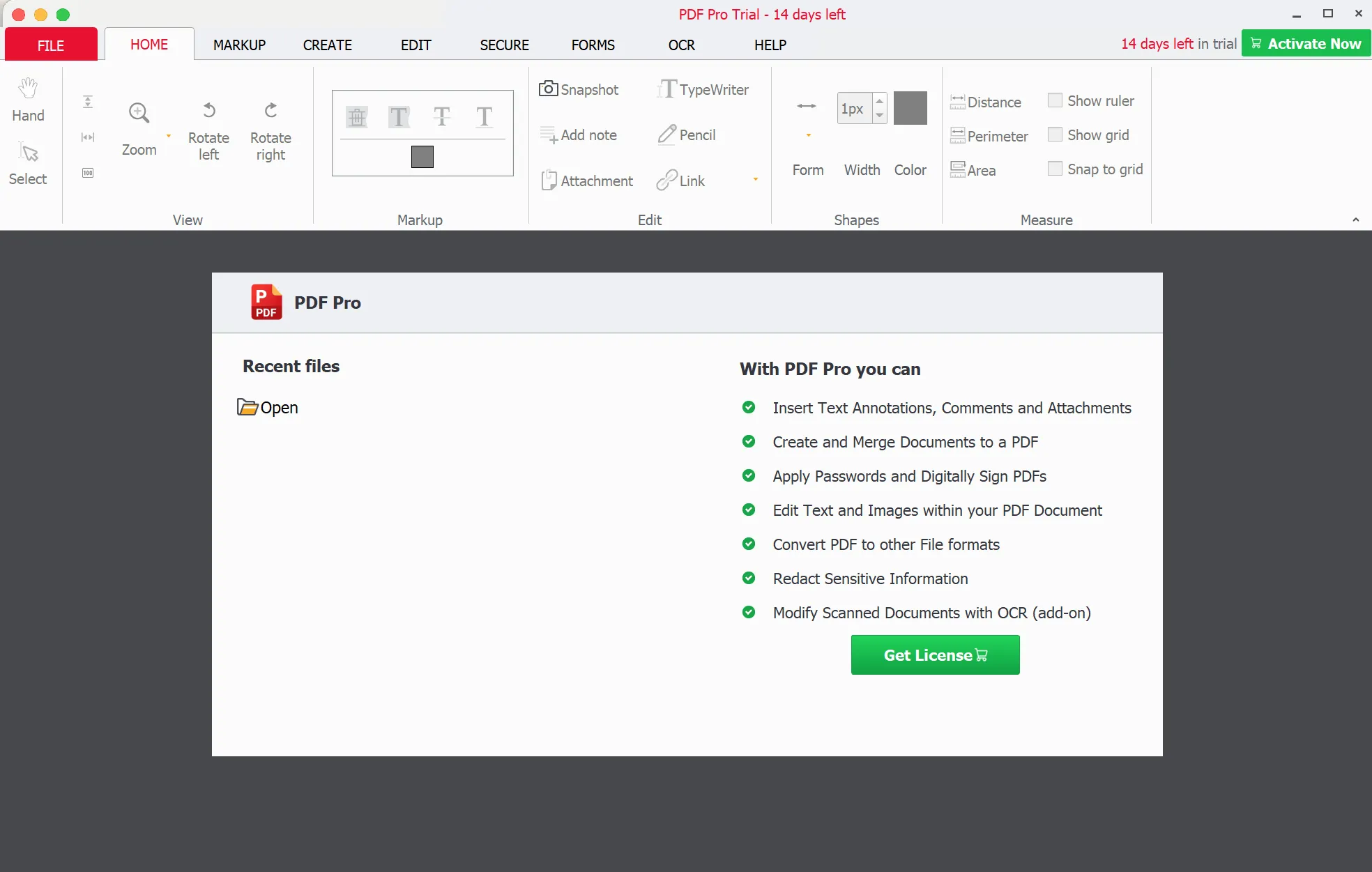Viewport: 1372px width, 872px height.
Task: Choose the underline text markup tool
Action: click(484, 117)
